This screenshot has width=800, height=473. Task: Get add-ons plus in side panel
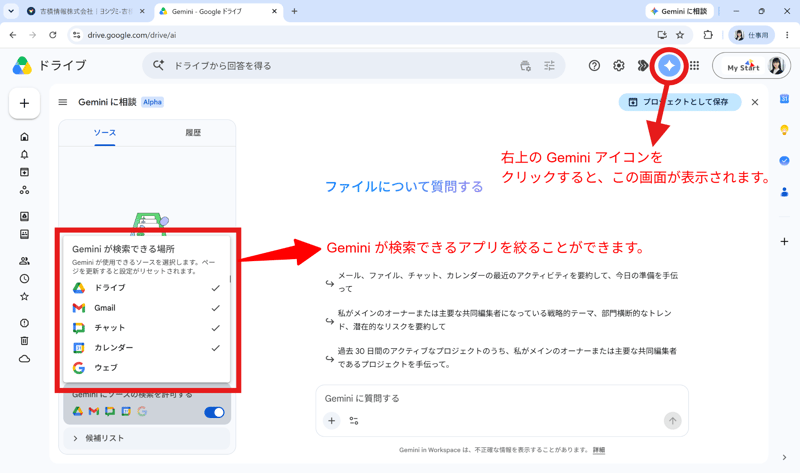[x=784, y=241]
